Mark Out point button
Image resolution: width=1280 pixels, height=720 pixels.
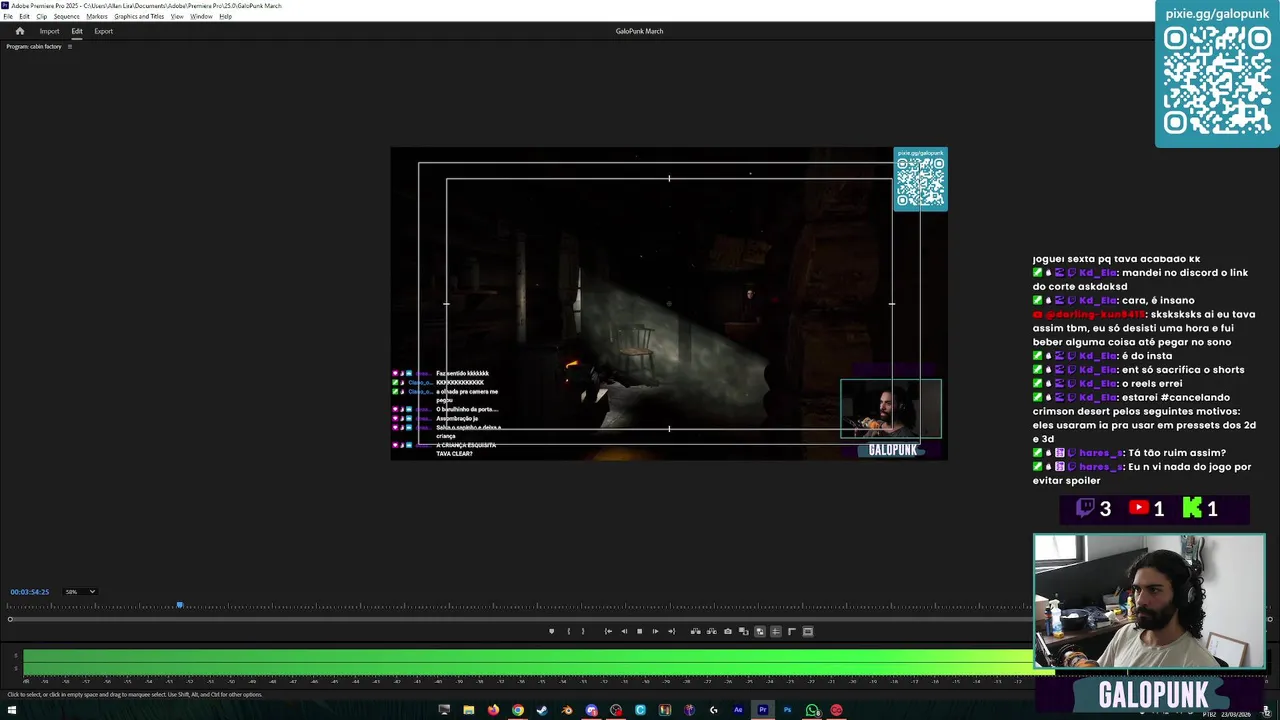pyautogui.click(x=583, y=631)
